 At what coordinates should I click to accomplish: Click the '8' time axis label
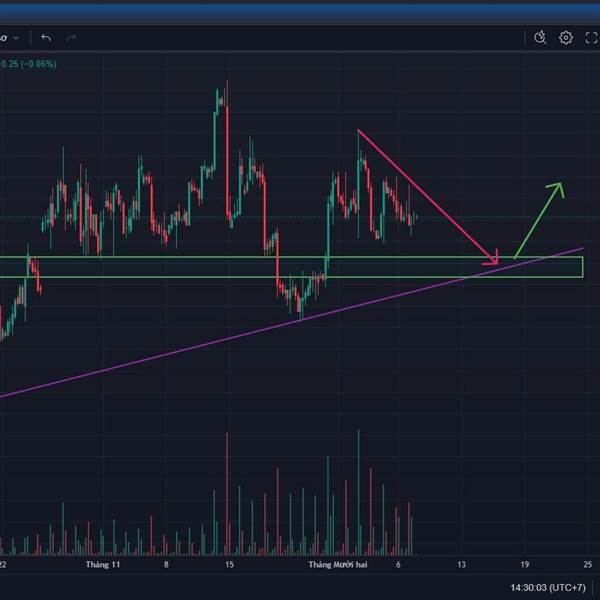coord(166,564)
